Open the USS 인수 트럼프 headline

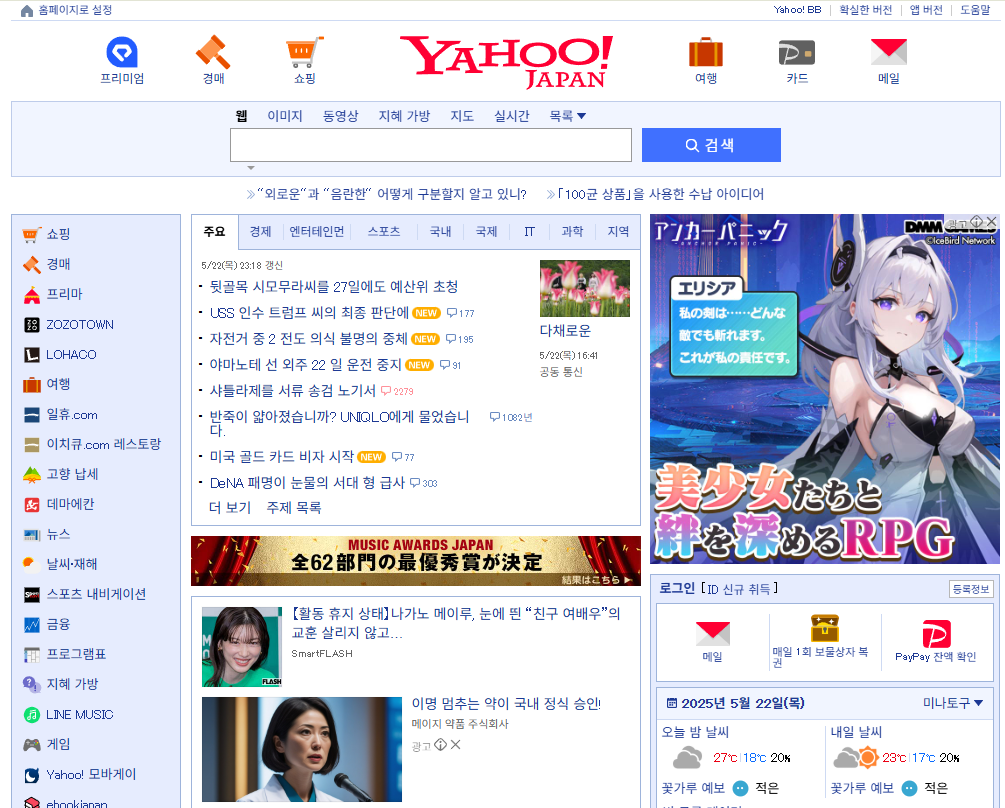309,313
